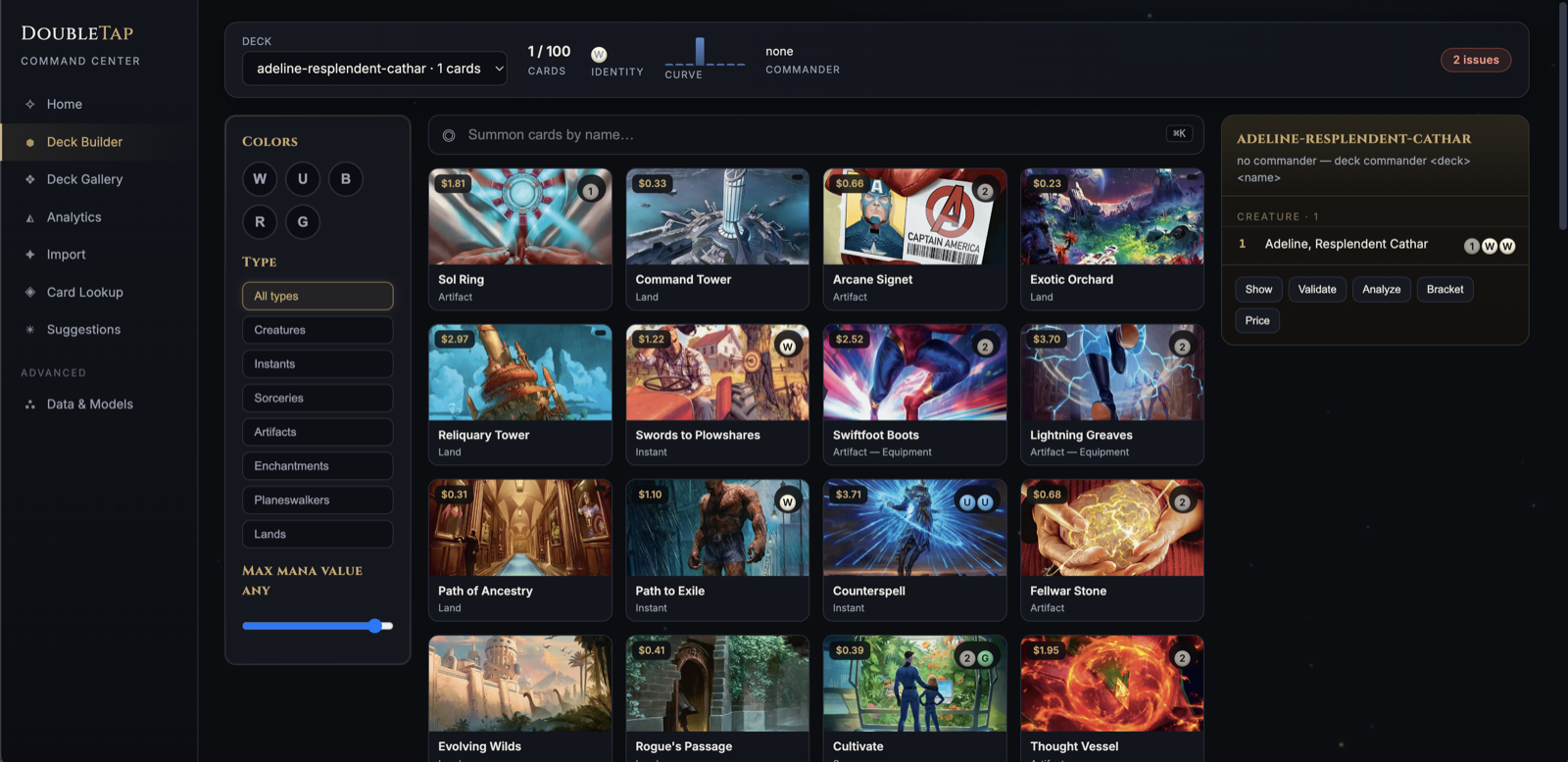Click Arcane Signet's mana cost 2 badge
This screenshot has width=1568, height=762.
985,191
